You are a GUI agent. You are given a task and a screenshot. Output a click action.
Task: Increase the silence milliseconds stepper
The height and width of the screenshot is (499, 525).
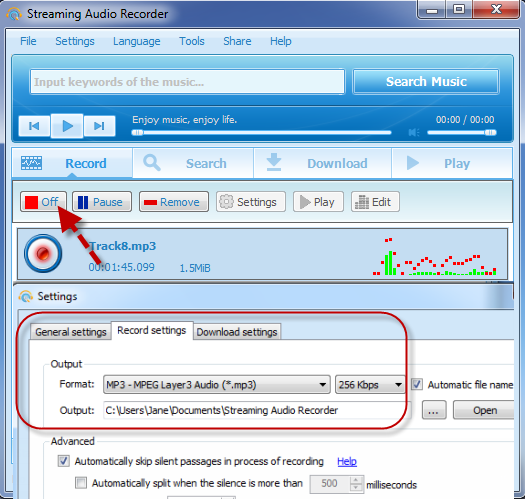point(356,480)
